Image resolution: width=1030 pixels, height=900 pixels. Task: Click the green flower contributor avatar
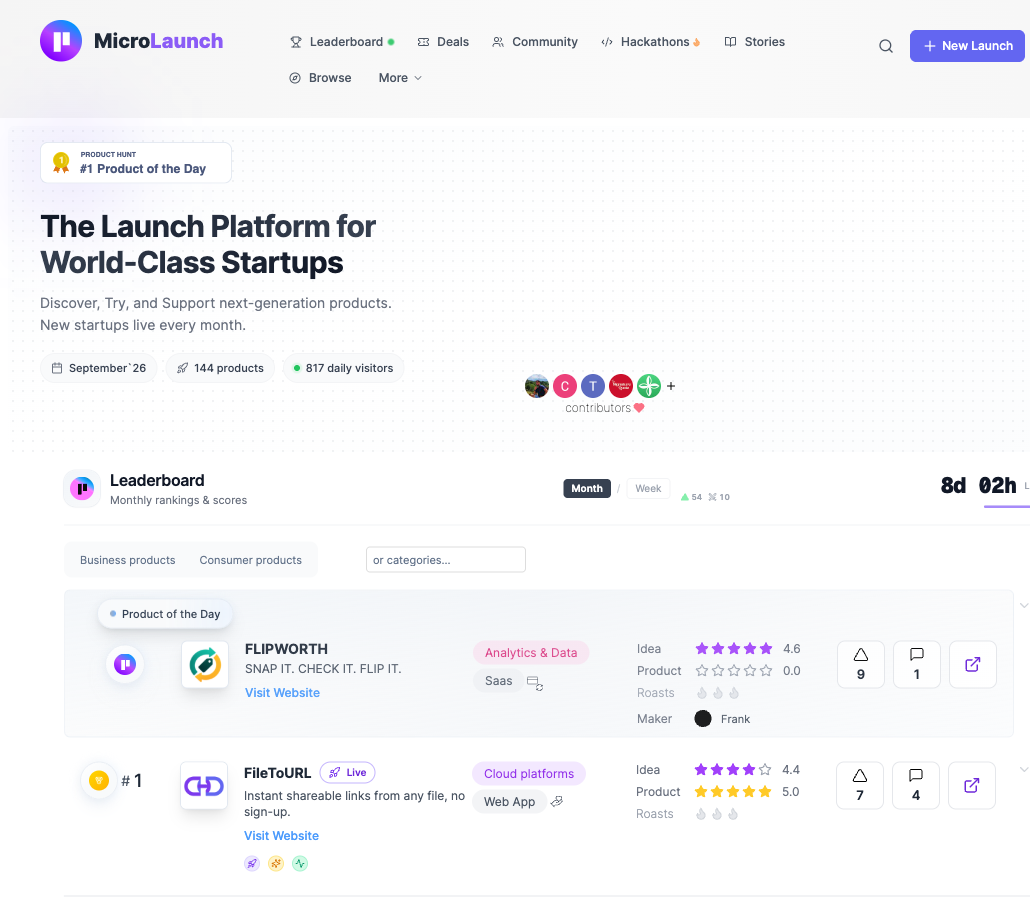[x=649, y=386]
